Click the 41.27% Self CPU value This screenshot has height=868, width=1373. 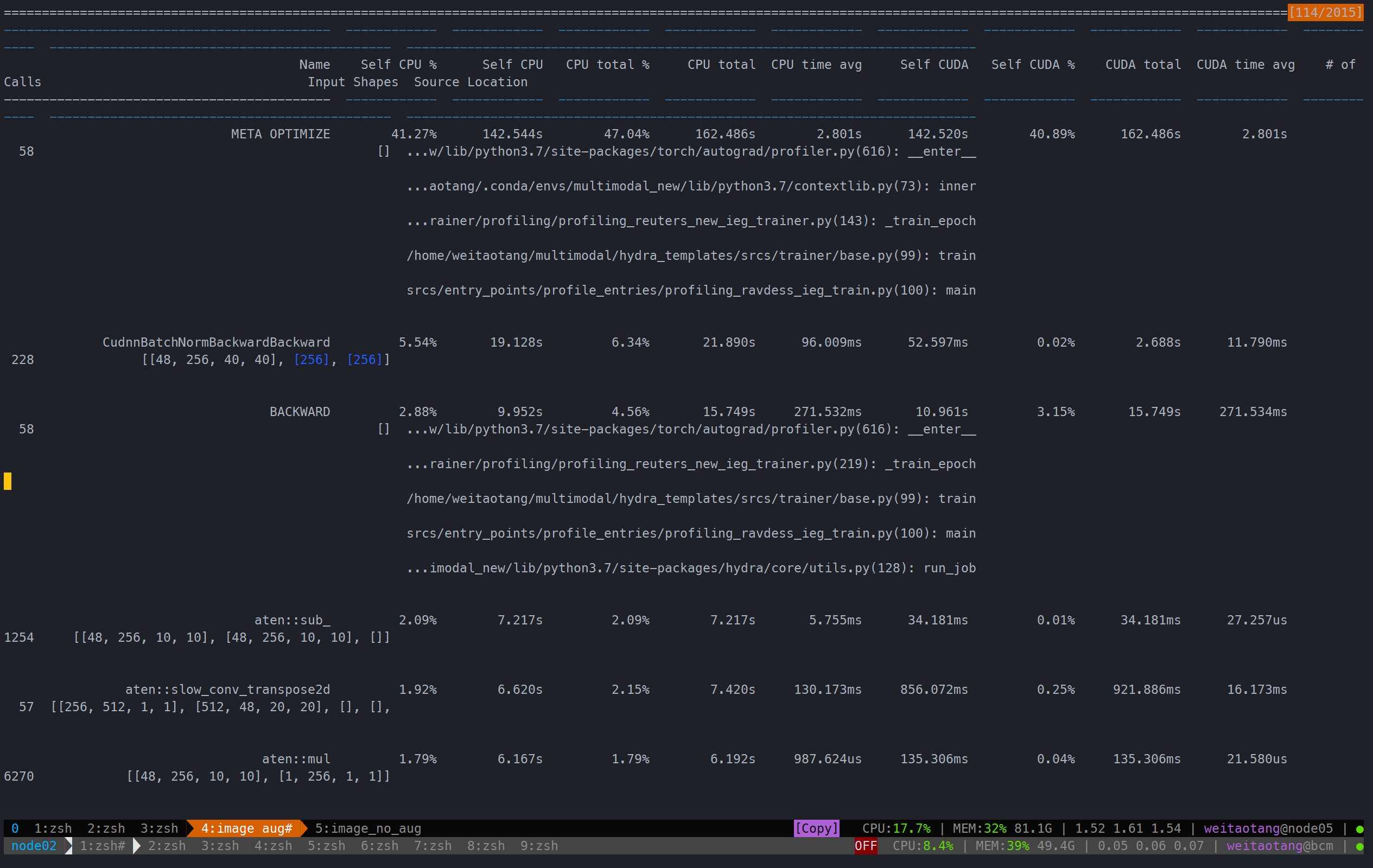point(414,134)
